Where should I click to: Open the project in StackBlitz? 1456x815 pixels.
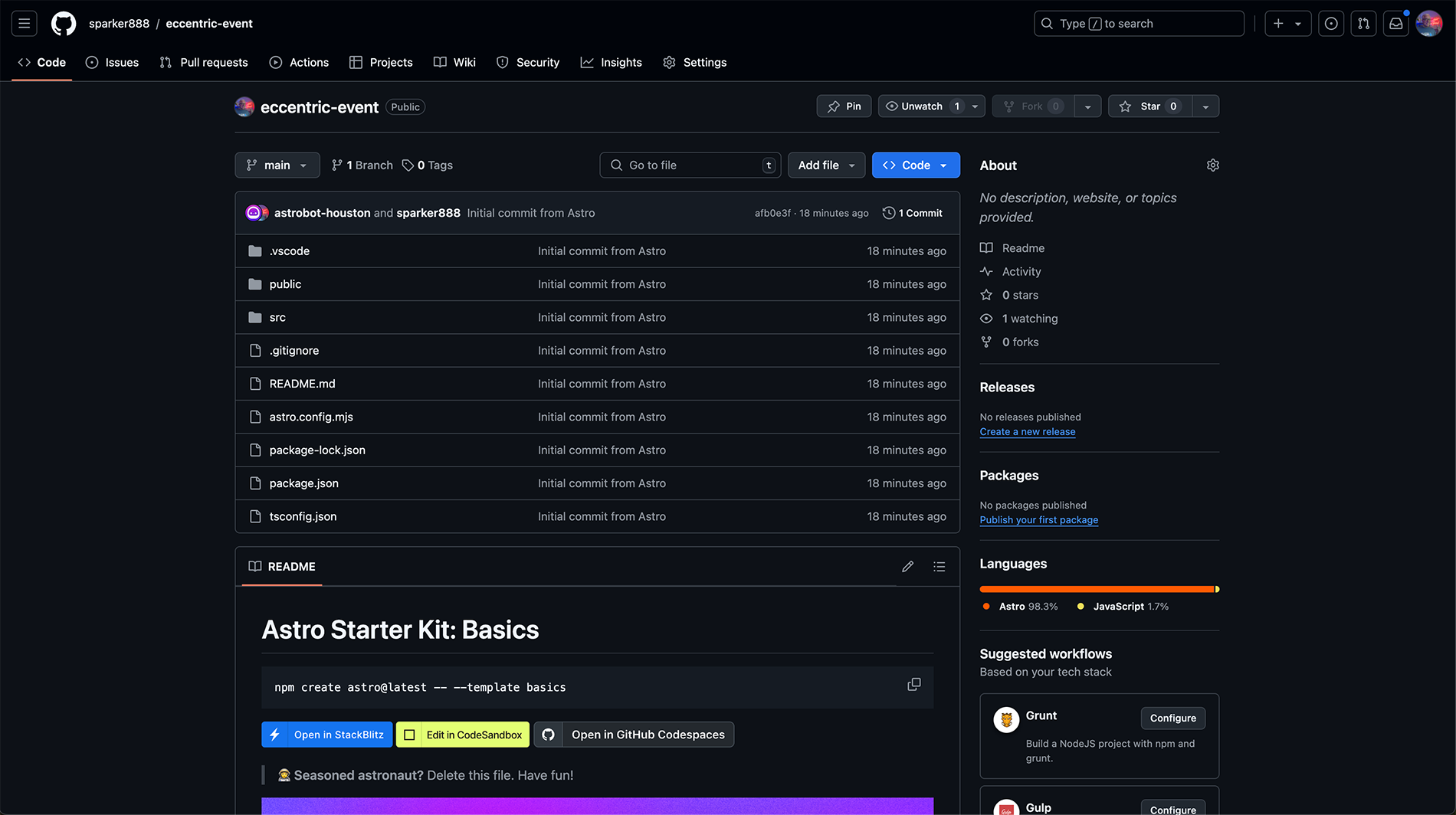coord(326,734)
